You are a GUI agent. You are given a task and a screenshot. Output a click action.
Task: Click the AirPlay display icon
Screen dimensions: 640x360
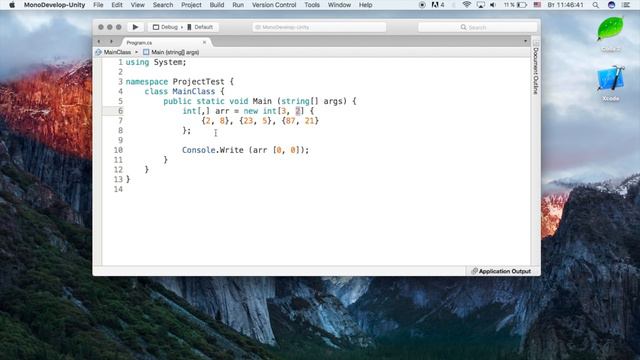tap(480, 5)
